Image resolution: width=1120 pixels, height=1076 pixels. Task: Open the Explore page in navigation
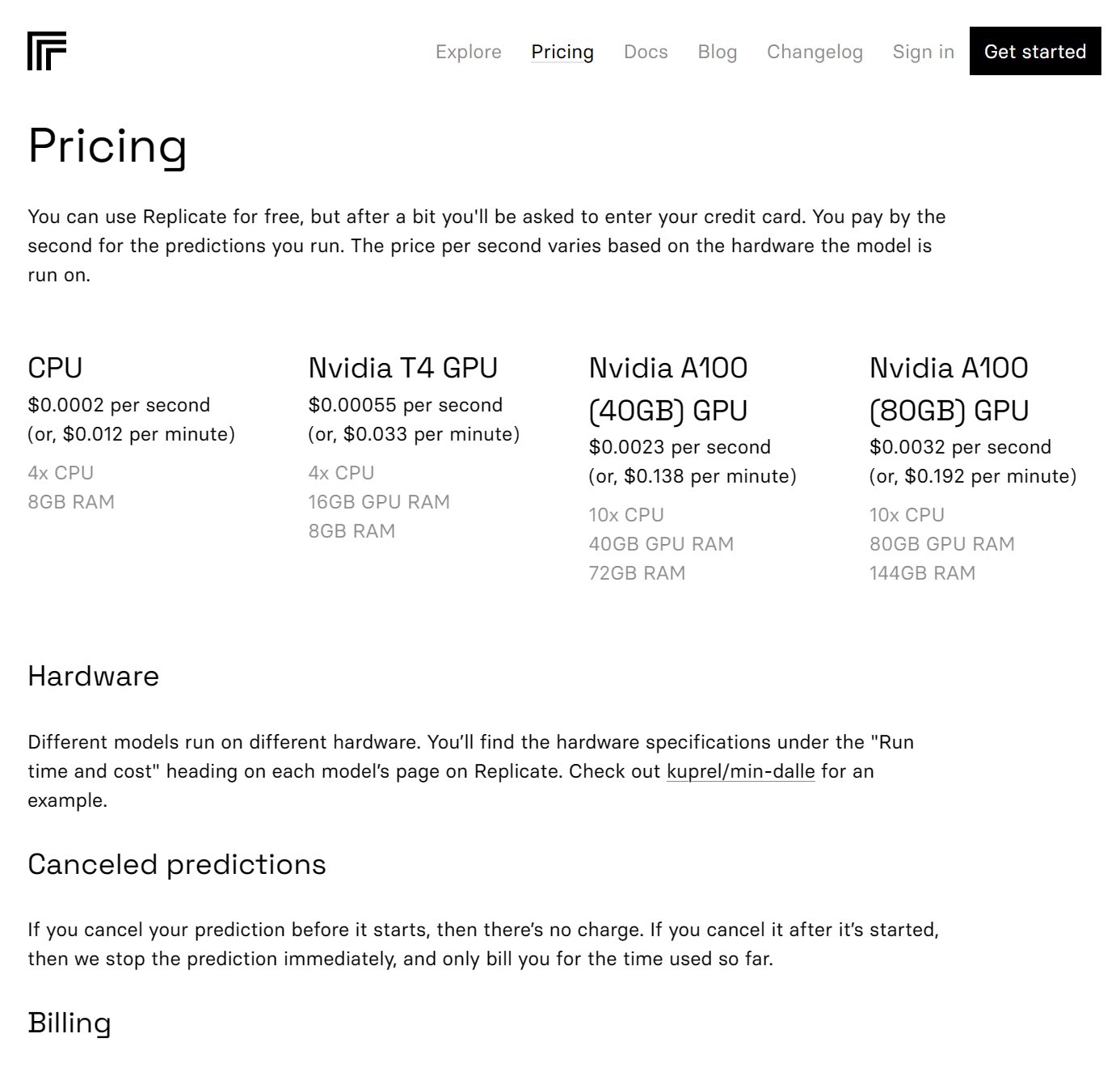tap(468, 52)
